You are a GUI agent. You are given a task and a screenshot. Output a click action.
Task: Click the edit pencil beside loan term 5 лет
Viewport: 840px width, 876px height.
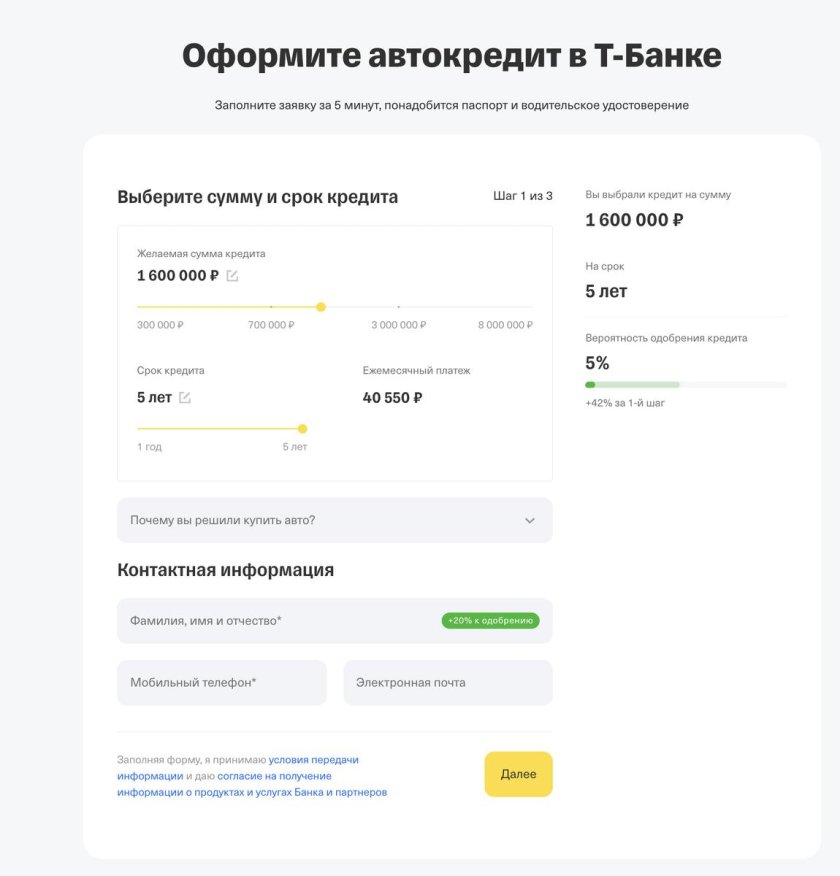click(185, 398)
